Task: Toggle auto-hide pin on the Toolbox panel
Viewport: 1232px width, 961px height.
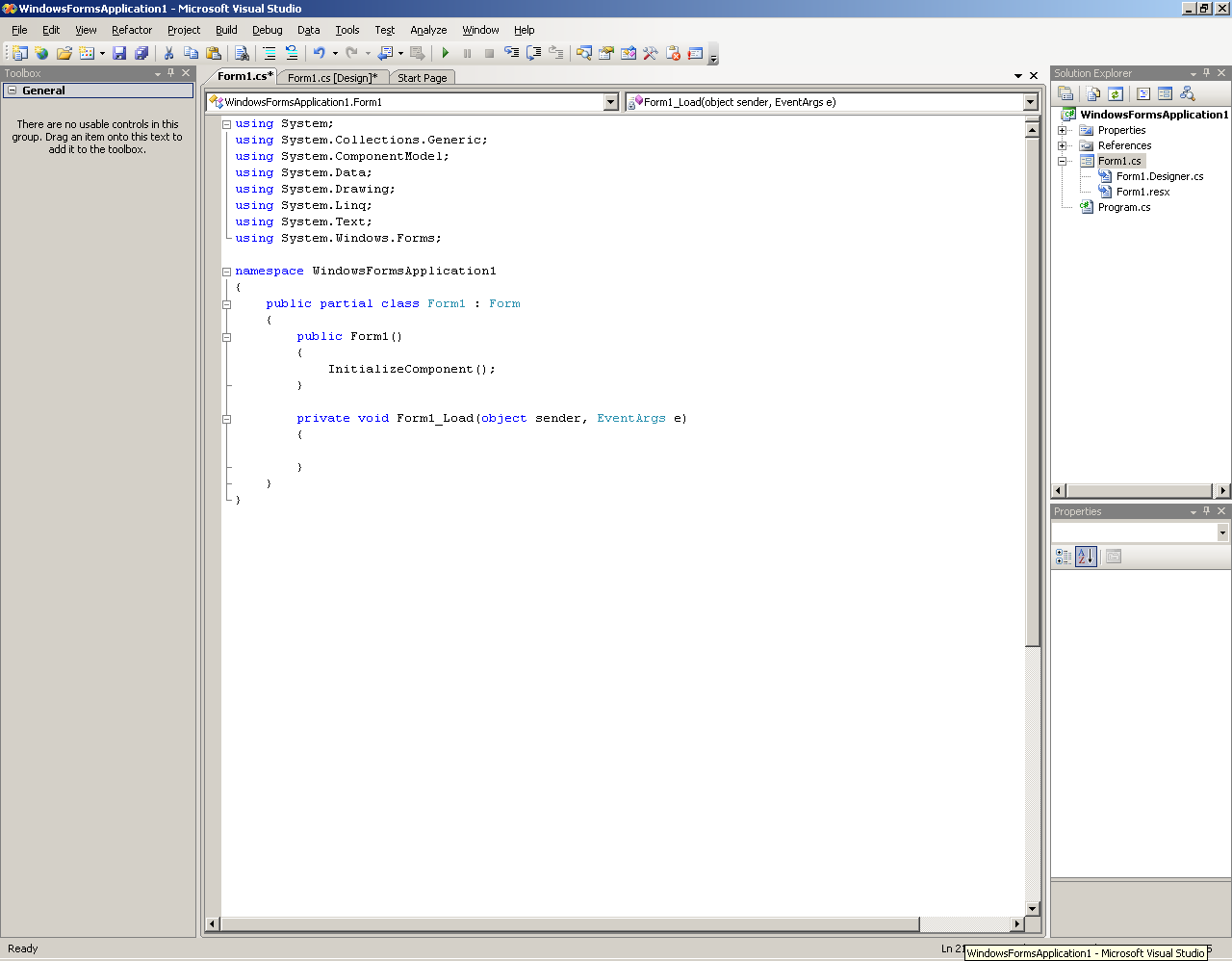Action: tap(171, 73)
